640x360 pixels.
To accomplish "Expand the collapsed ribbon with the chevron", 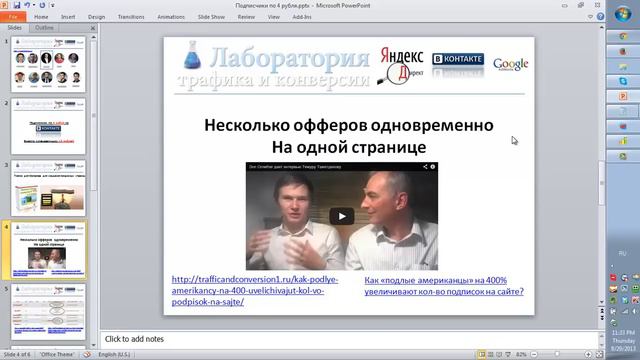I will tap(590, 17).
